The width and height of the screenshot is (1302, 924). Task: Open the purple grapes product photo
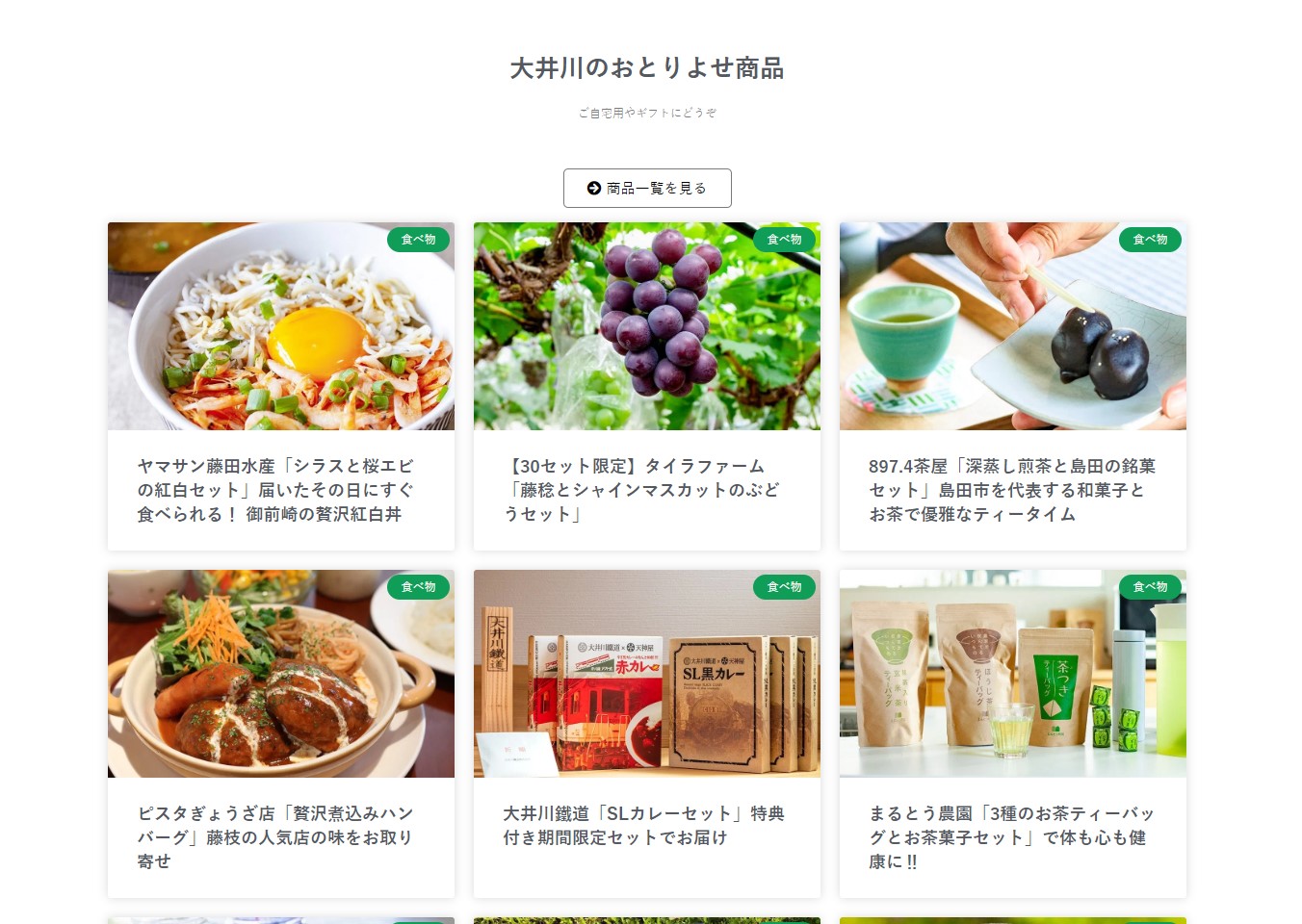click(647, 326)
